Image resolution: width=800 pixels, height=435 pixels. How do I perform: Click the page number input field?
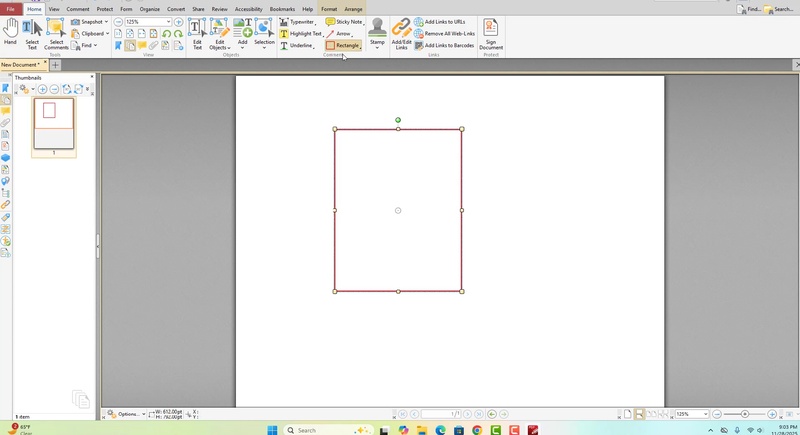coord(441,414)
